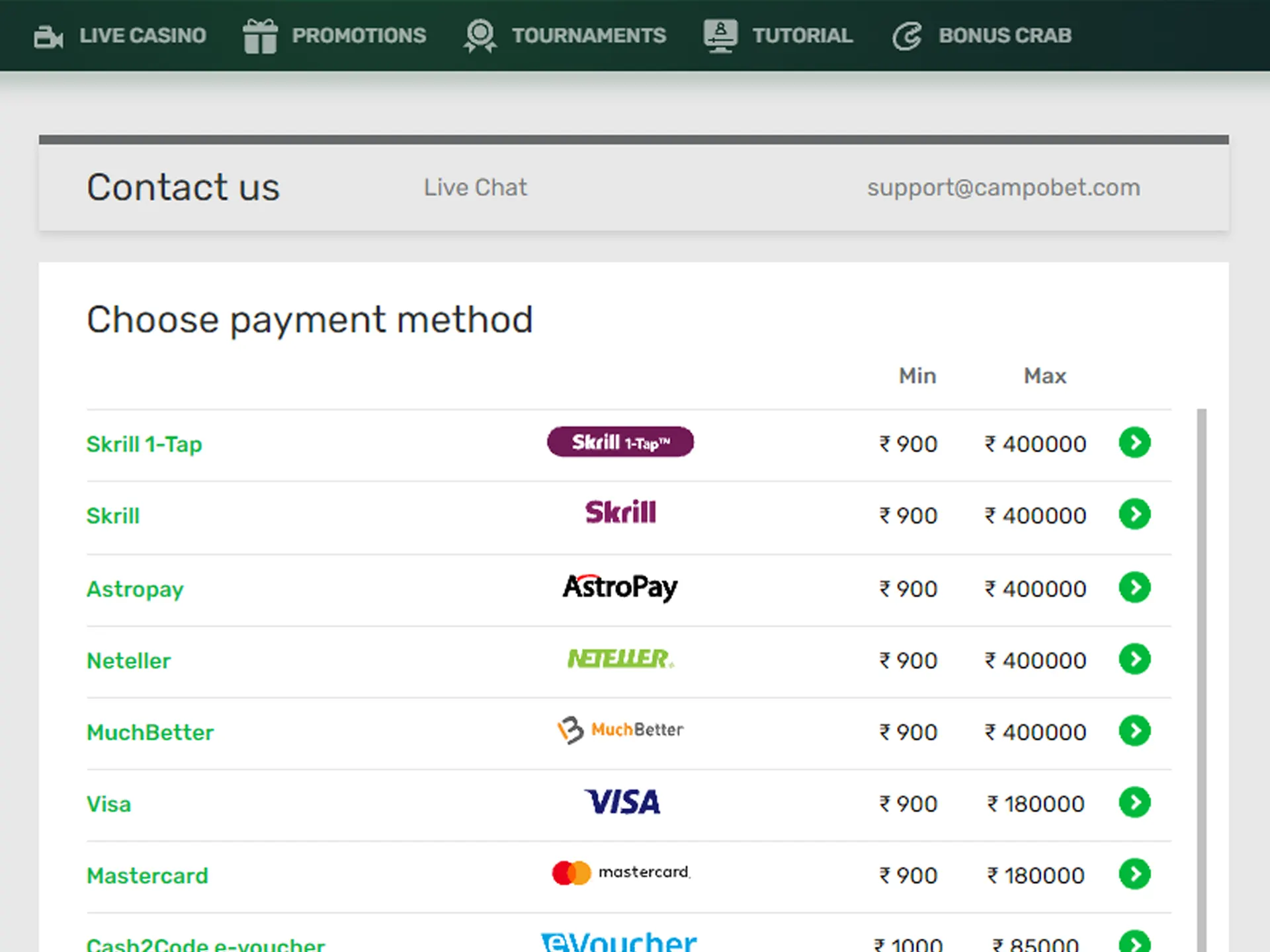Click the Promotions gift icon
This screenshot has width=1270, height=952.
coord(260,36)
